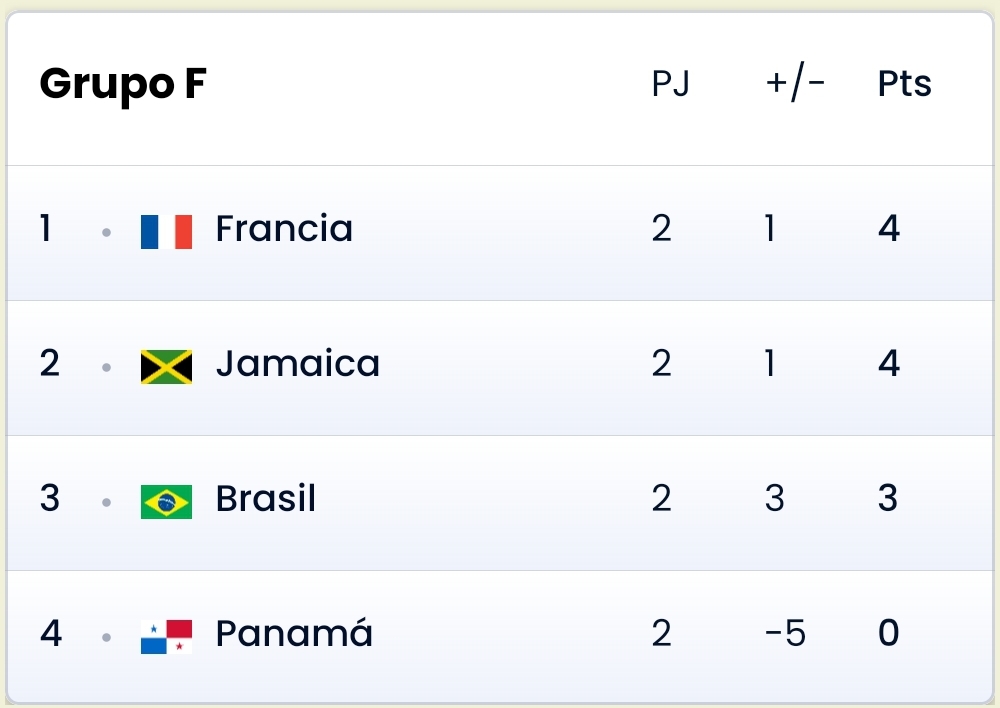Click the rank number 3 for Brasil
Screen dimensions: 1000x708
[x=50, y=498]
